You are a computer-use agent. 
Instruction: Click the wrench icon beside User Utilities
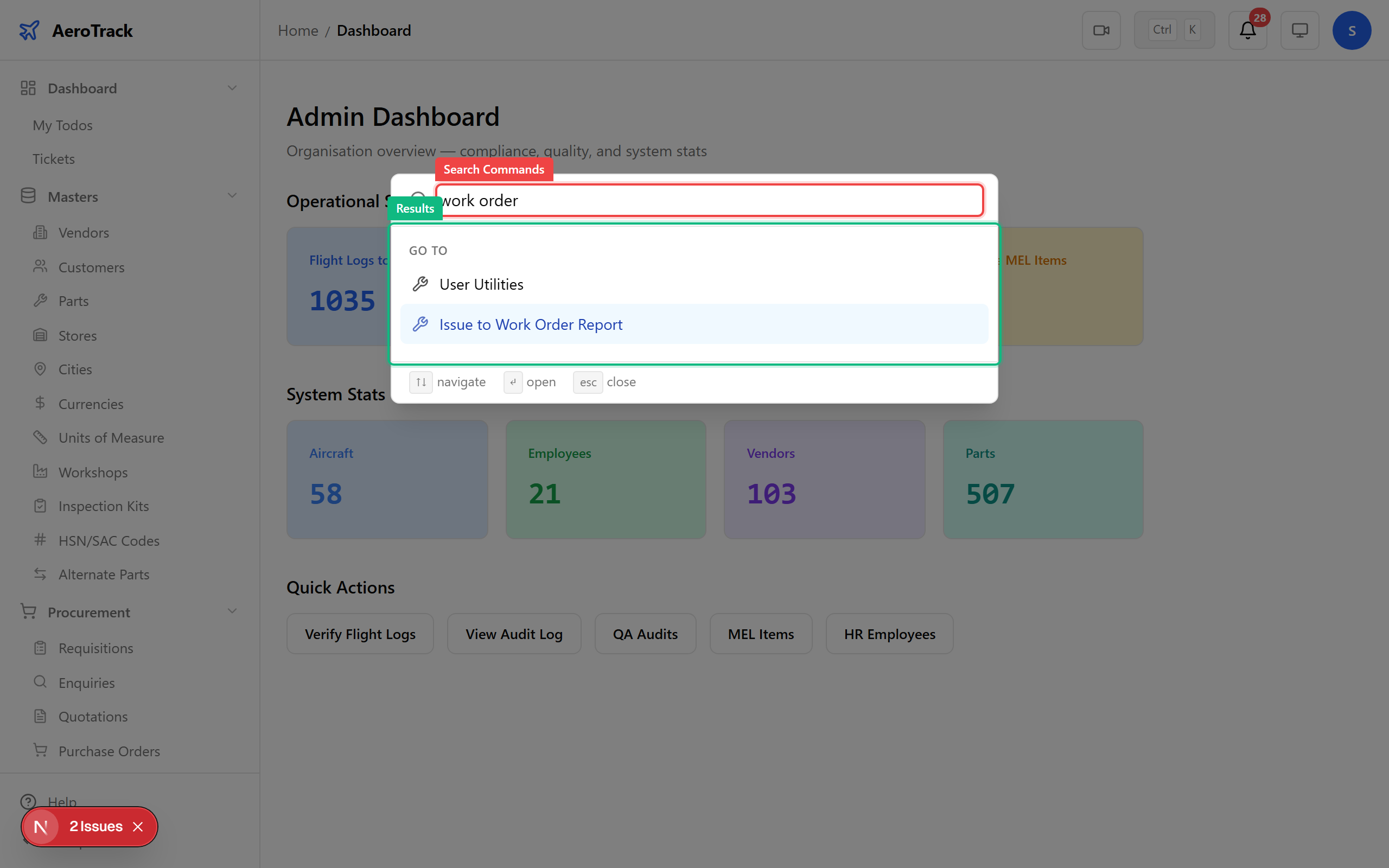pyautogui.click(x=420, y=283)
